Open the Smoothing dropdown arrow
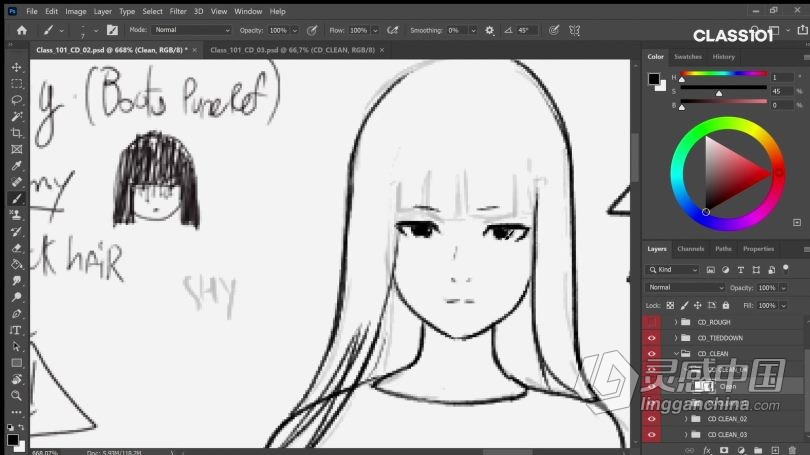Screen dimensions: 810x455 pos(473,30)
